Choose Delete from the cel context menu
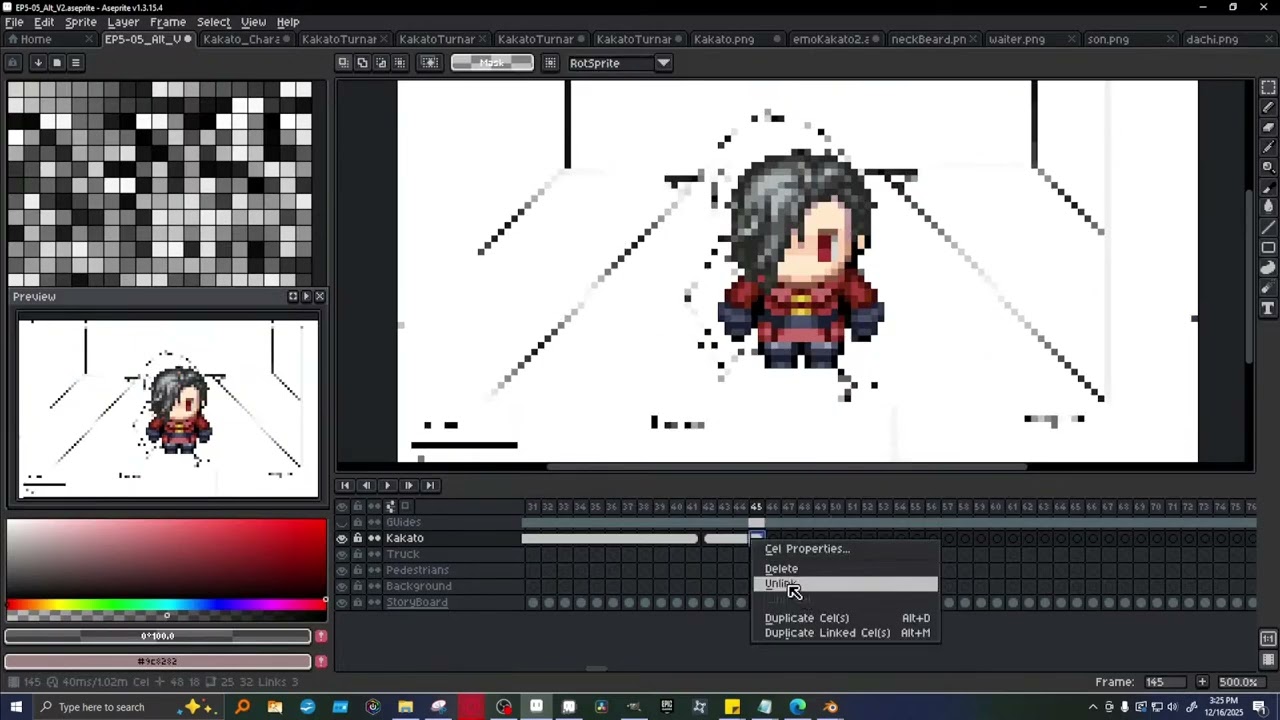1280x720 pixels. (x=846, y=569)
